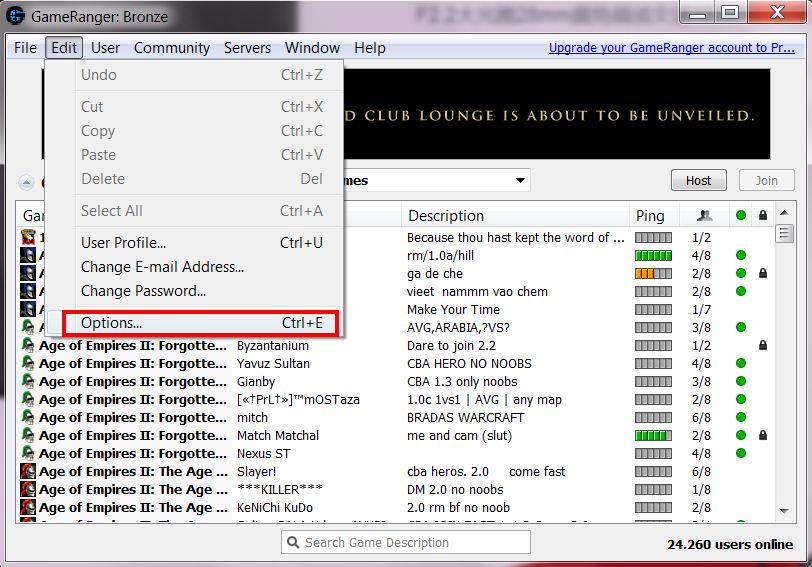
Task: Click in Search Game Description field
Action: [406, 542]
